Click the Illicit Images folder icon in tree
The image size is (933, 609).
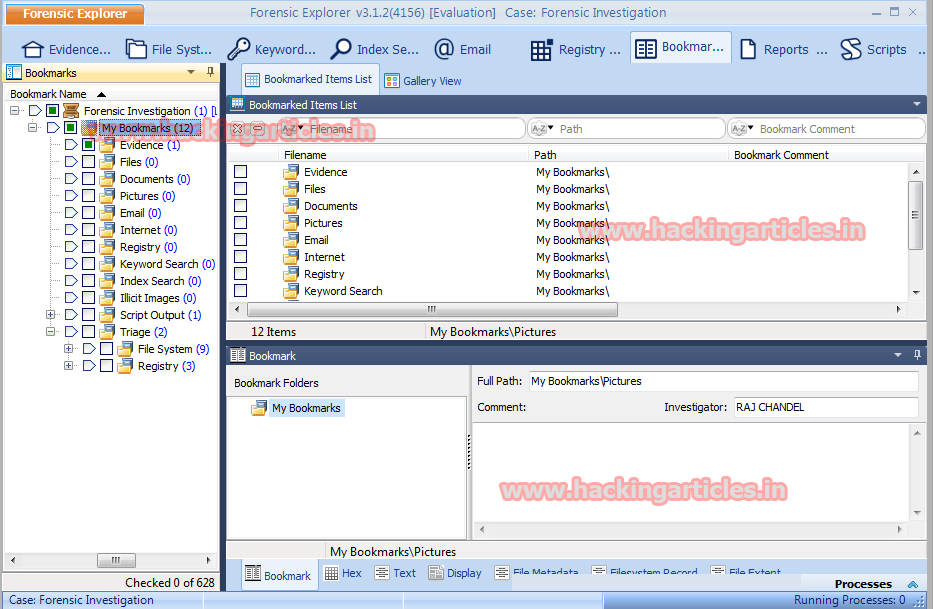pos(107,298)
